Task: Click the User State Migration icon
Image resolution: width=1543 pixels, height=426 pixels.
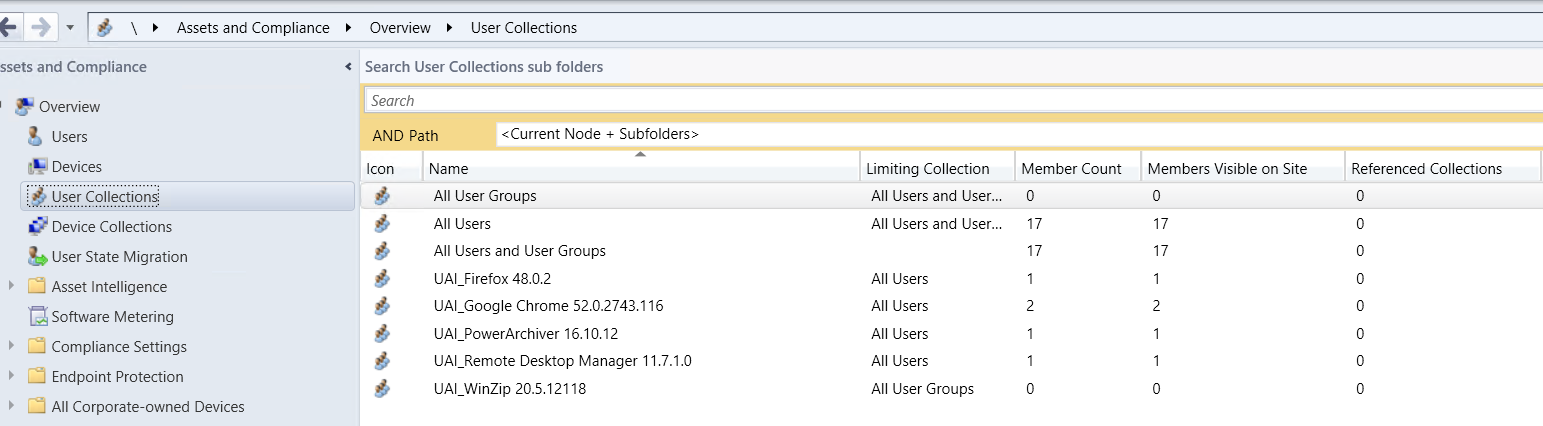Action: (x=37, y=257)
